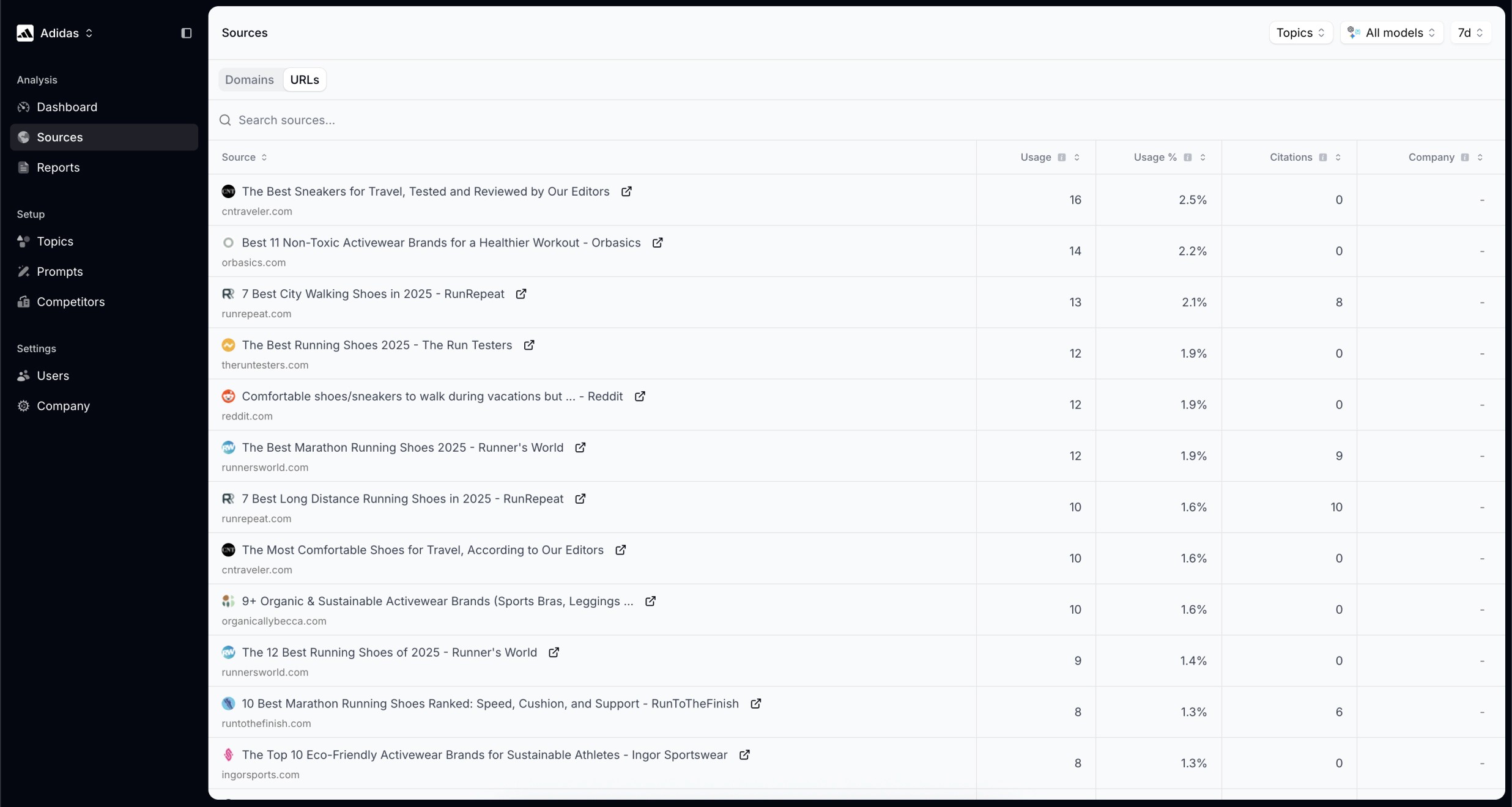Open Reports in sidebar
Image resolution: width=1512 pixels, height=807 pixels.
pyautogui.click(x=104, y=168)
